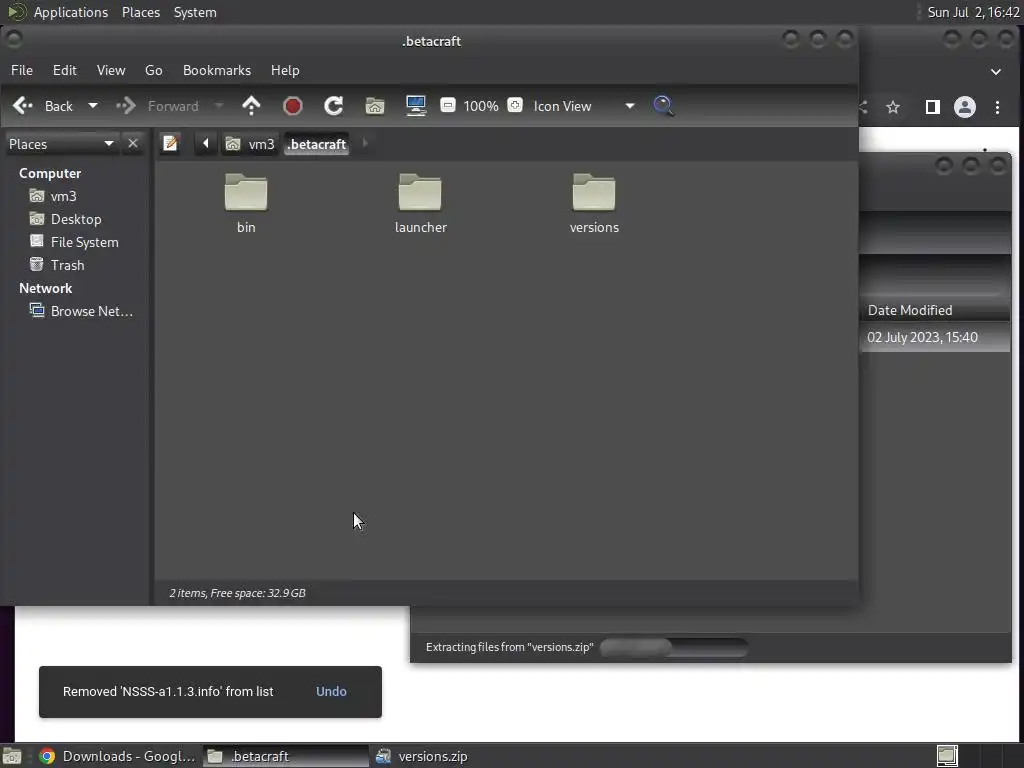Viewport: 1024px width, 768px height.
Task: Switch to Downloads - Google Chrome in the taskbar
Action: (118, 756)
